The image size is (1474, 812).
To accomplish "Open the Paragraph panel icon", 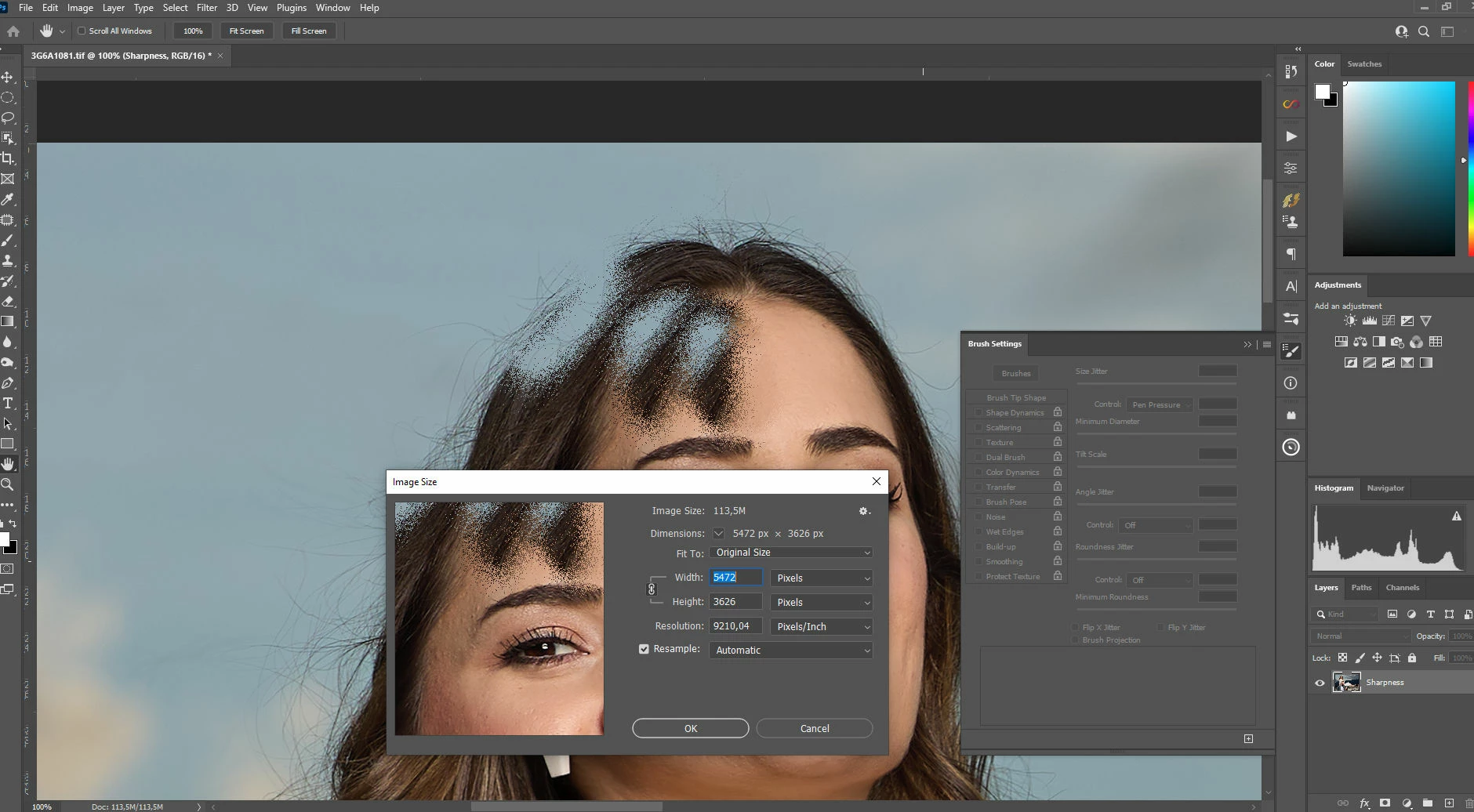I will 1291,254.
